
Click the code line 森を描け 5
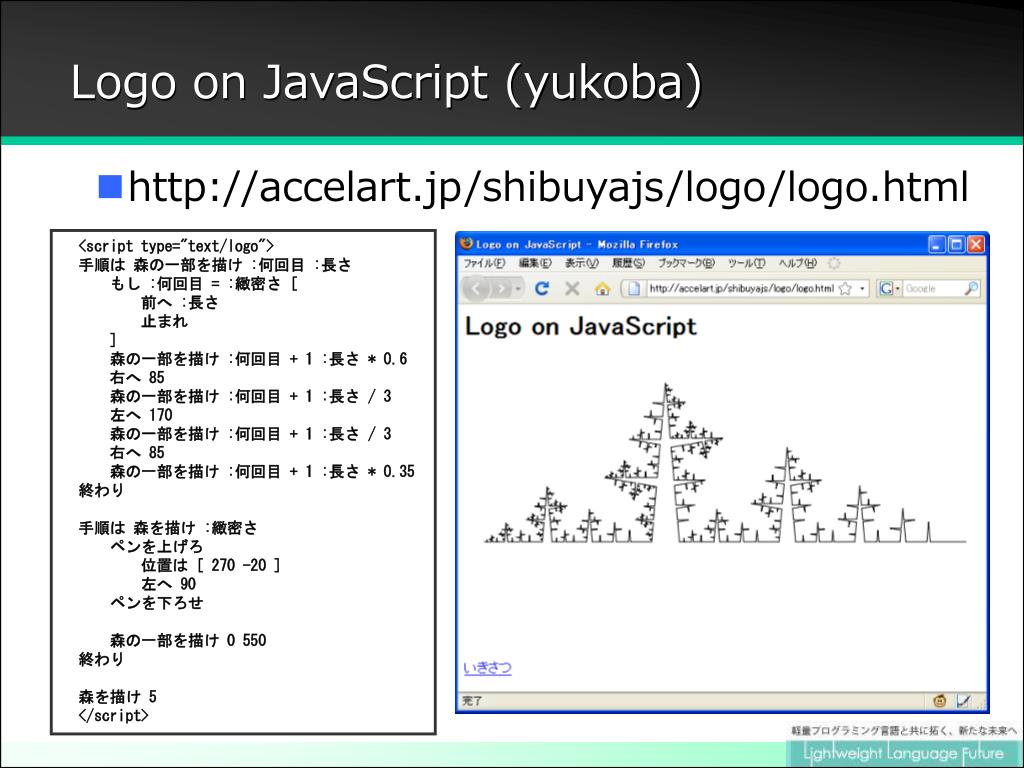pyautogui.click(x=118, y=696)
